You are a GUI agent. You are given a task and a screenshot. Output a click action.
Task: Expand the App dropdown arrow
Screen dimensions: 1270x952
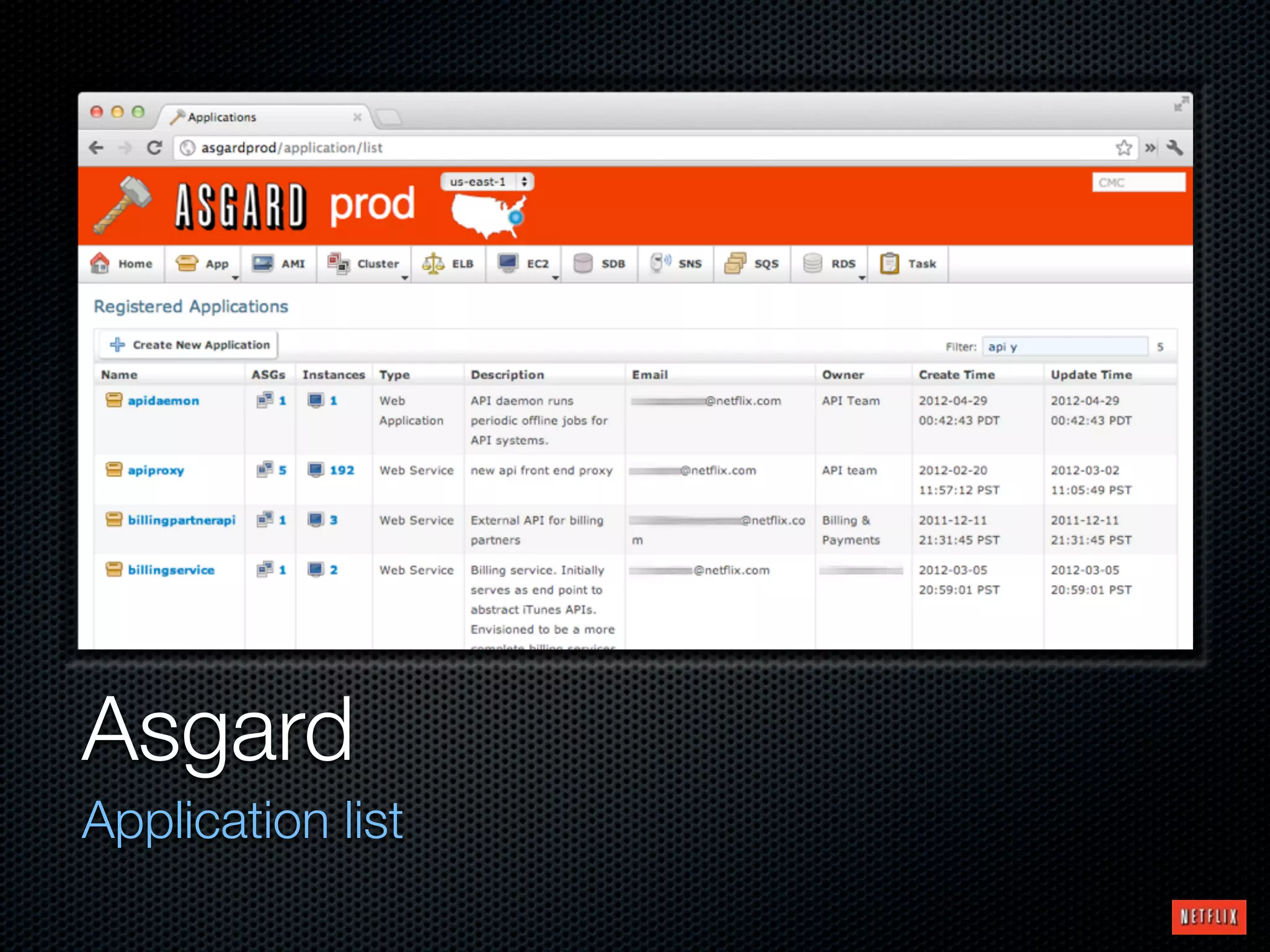tap(235, 278)
